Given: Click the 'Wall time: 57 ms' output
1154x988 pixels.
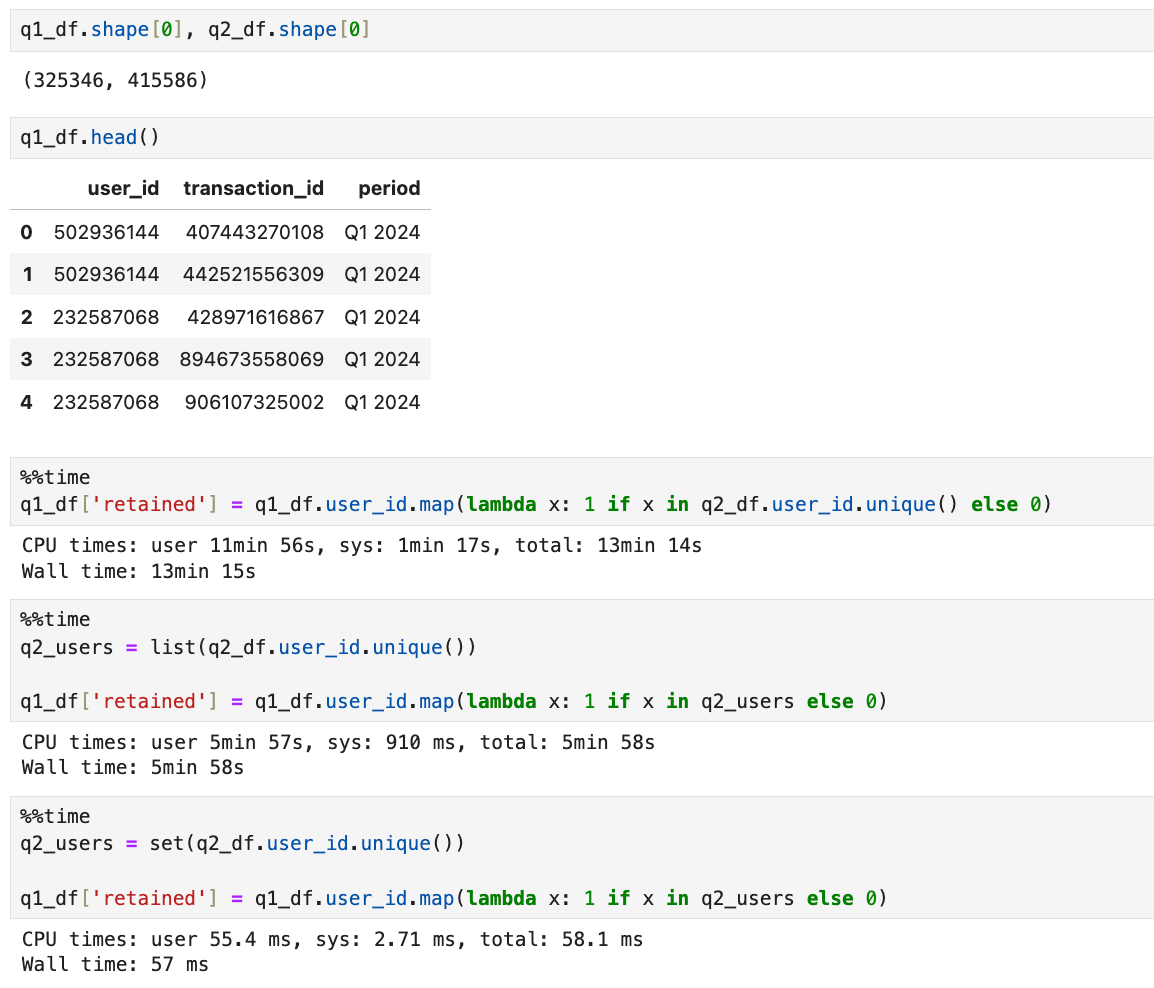Looking at the screenshot, I should [x=115, y=964].
